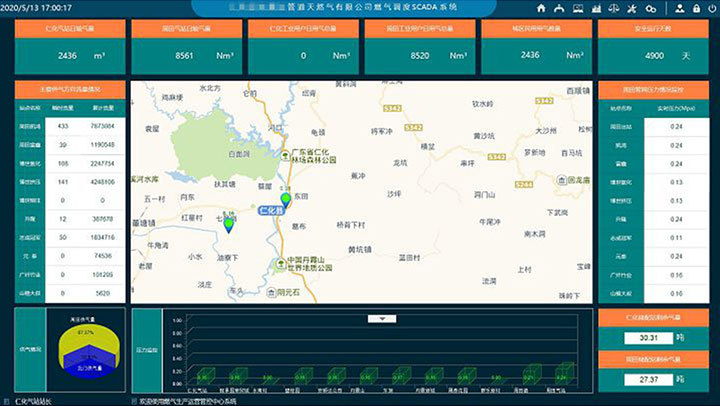Click the padlock lock icon
Screen dimensions: 720x406
tap(697, 8)
